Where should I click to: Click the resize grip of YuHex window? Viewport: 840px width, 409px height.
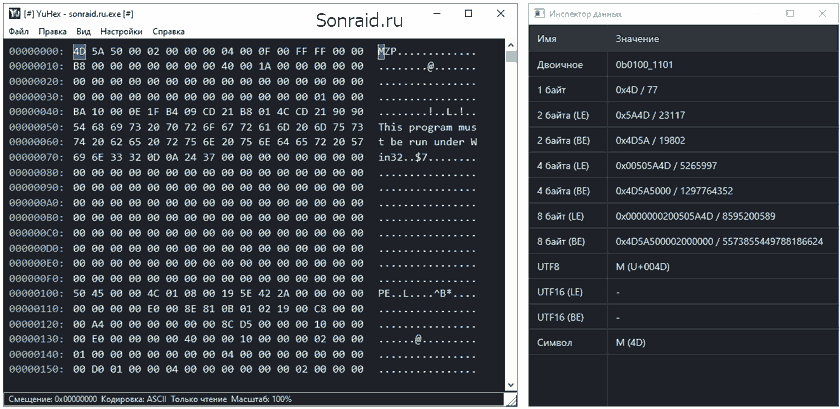[x=512, y=400]
